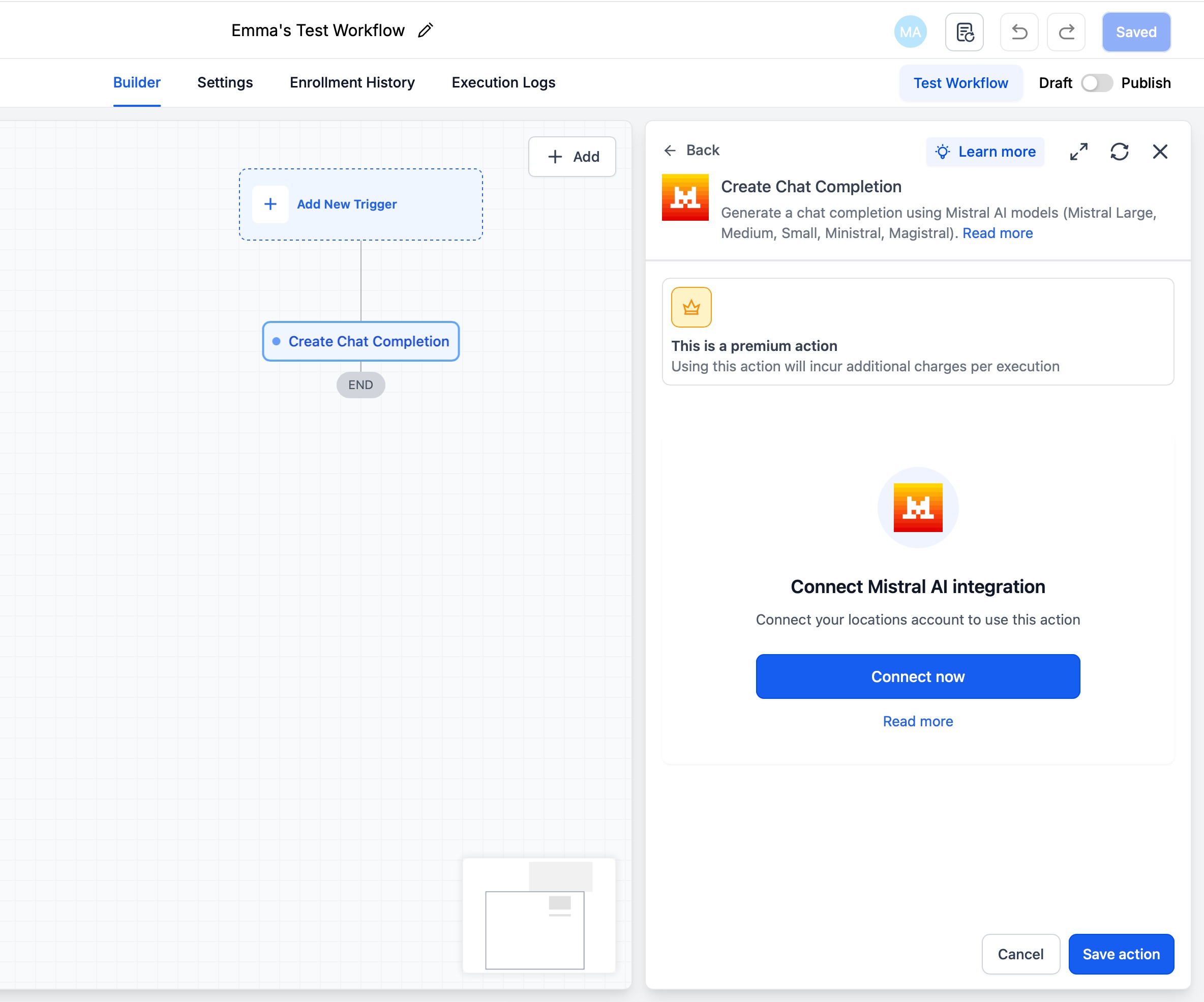This screenshot has height=1002, width=1204.
Task: View the Execution Logs tab
Action: click(503, 82)
